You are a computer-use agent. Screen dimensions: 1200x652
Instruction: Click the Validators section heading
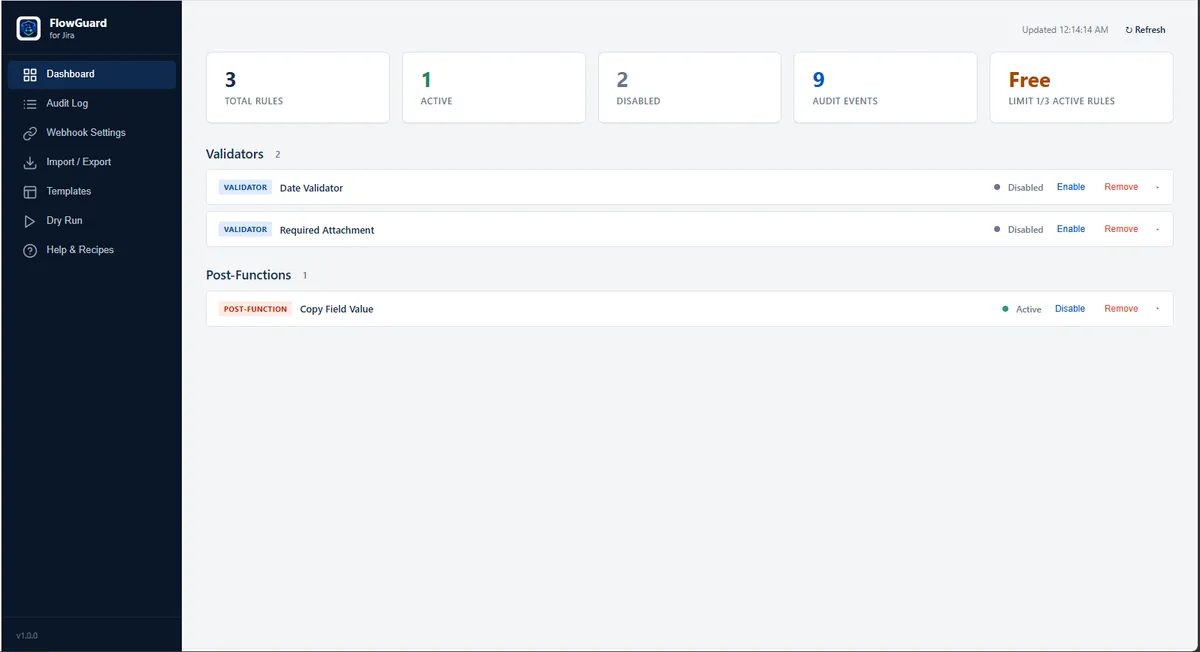click(235, 154)
